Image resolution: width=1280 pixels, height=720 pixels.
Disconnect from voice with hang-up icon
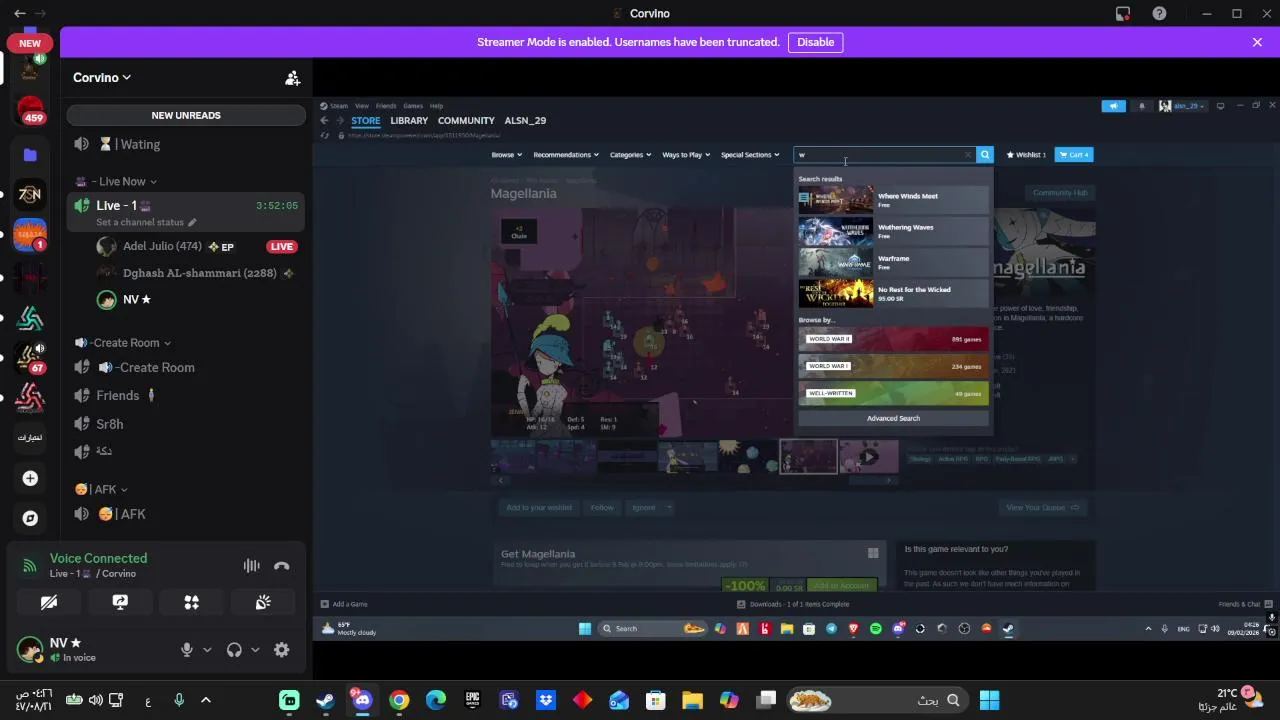pyautogui.click(x=282, y=566)
